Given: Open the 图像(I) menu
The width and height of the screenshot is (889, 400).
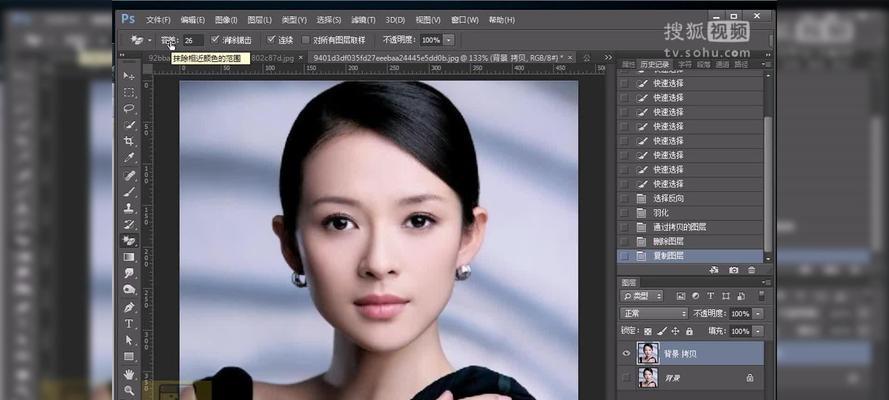Looking at the screenshot, I should [x=226, y=20].
